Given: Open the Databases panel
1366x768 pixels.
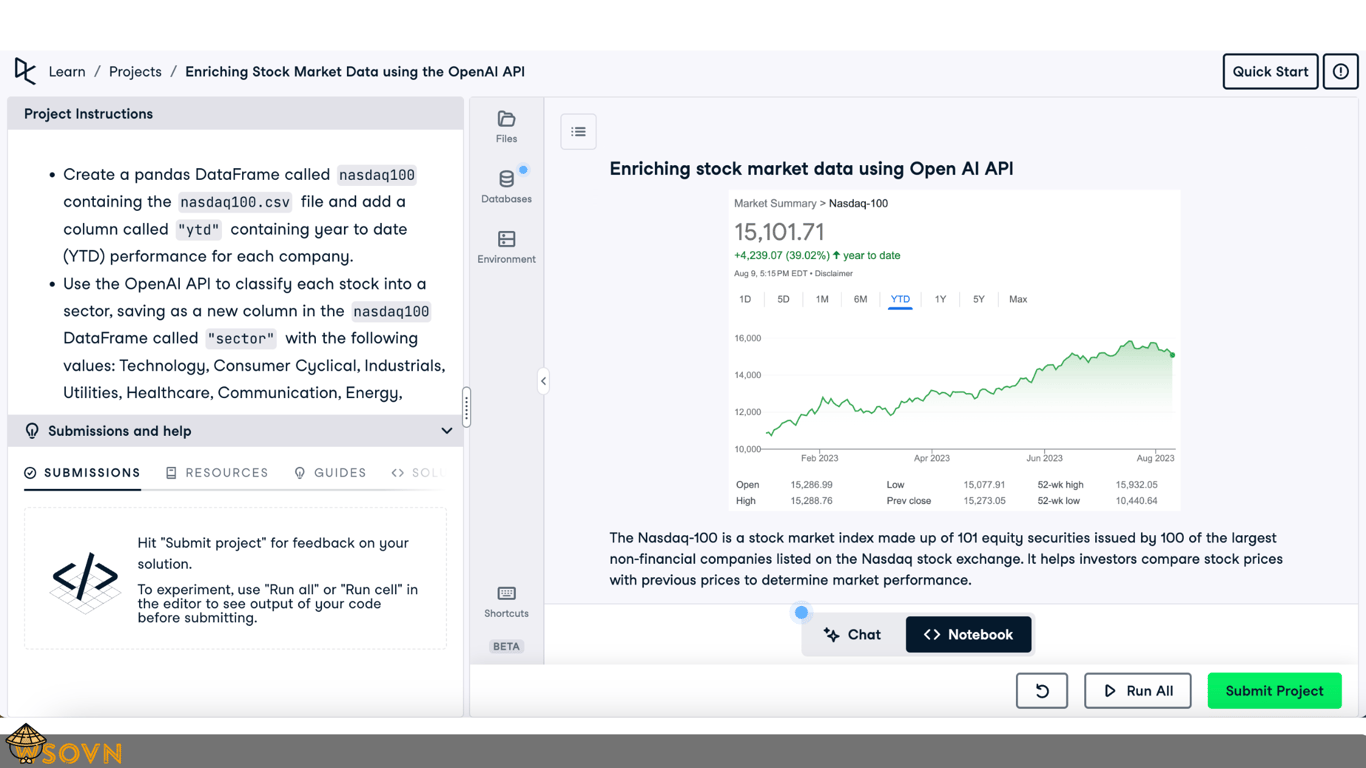Looking at the screenshot, I should point(506,186).
